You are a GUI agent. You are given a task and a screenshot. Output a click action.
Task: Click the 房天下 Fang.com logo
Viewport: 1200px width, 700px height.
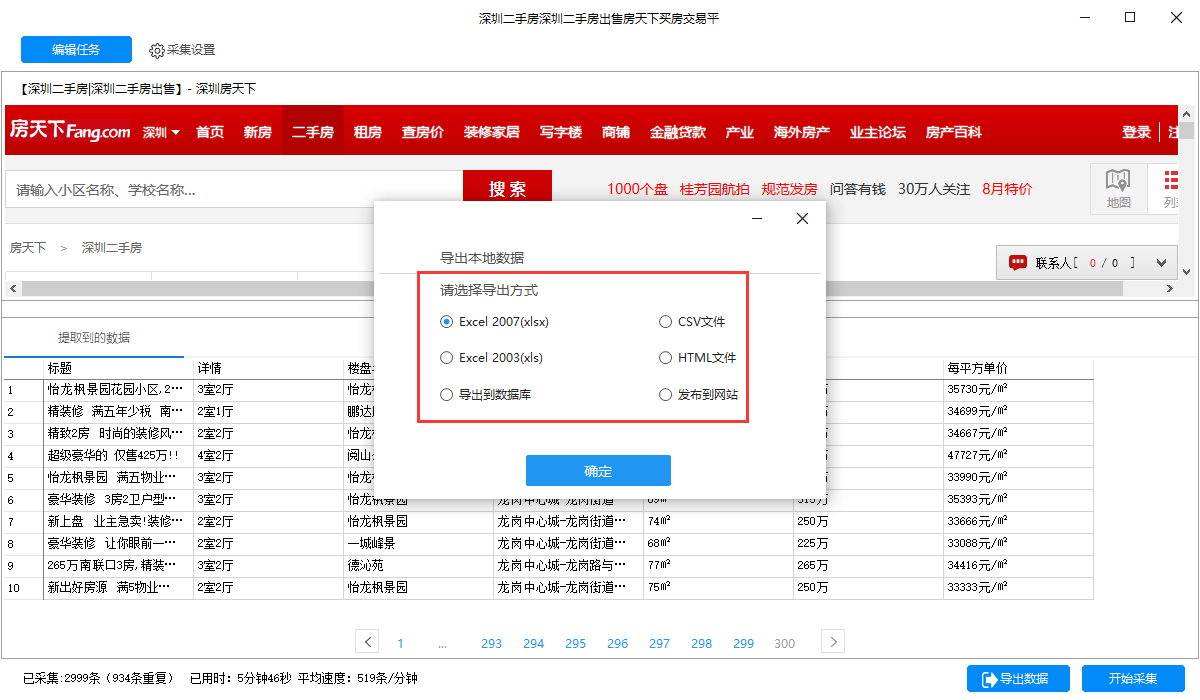click(70, 131)
